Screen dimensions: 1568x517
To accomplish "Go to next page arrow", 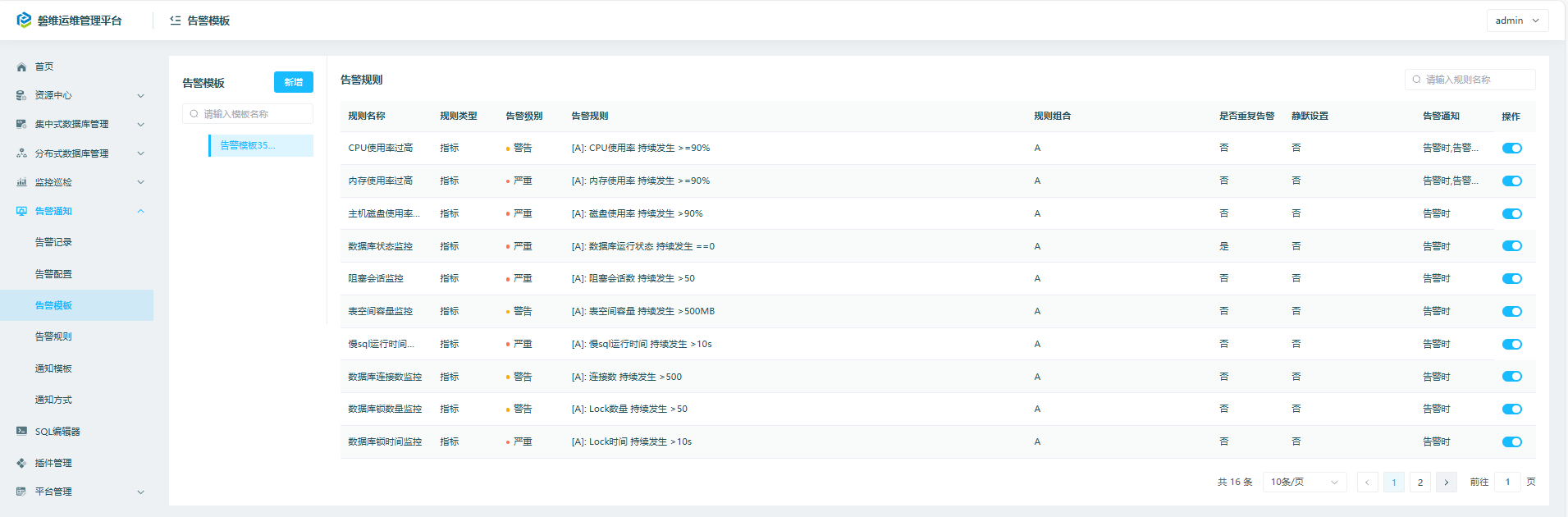I will pos(1447,483).
